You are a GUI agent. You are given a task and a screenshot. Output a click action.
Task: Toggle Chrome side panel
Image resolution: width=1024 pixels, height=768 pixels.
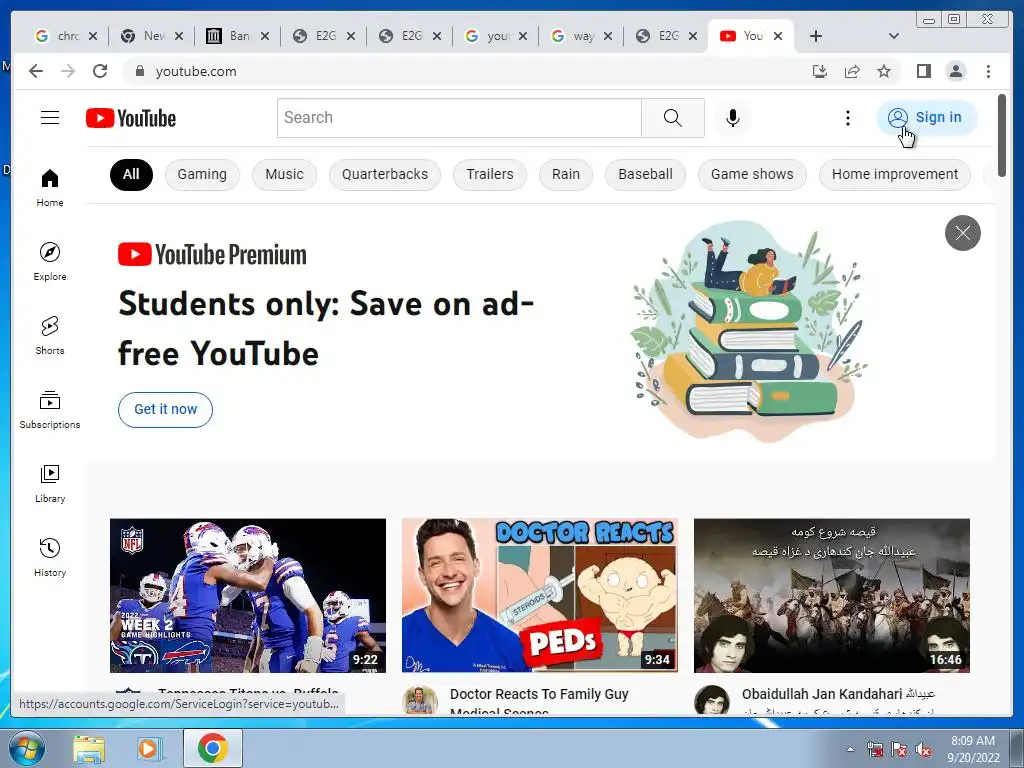point(923,71)
